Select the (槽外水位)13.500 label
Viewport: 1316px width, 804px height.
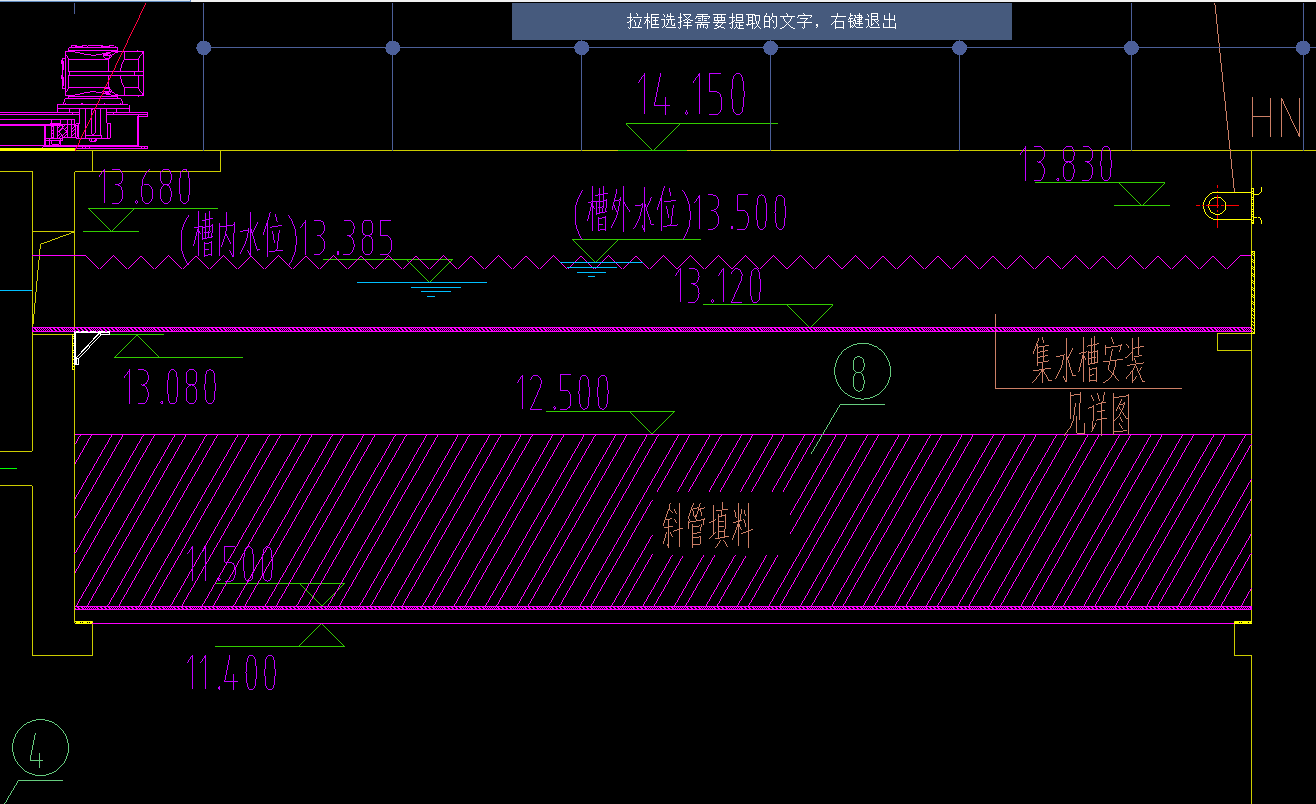point(681,213)
